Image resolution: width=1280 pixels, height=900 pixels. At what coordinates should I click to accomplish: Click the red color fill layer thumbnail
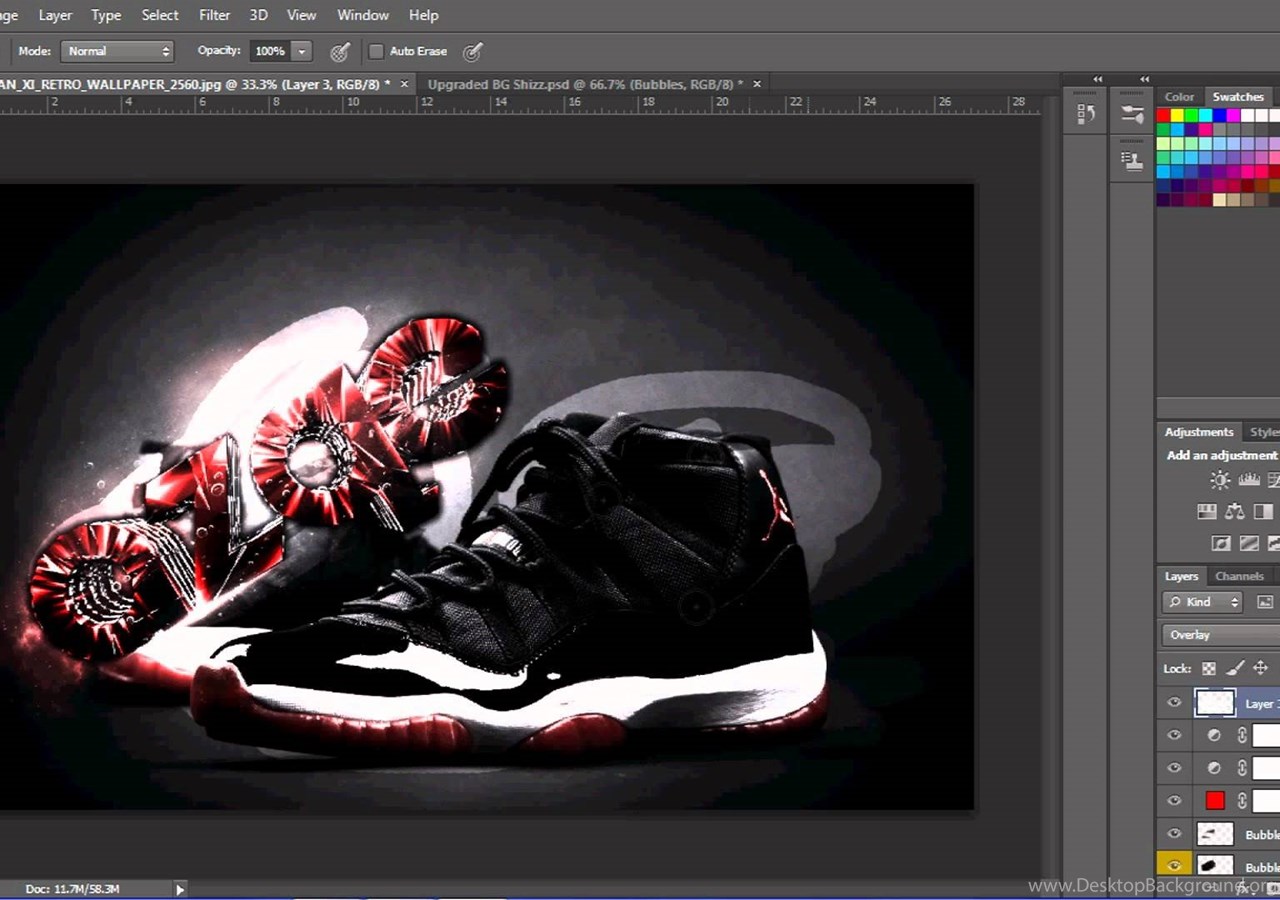tap(1215, 800)
